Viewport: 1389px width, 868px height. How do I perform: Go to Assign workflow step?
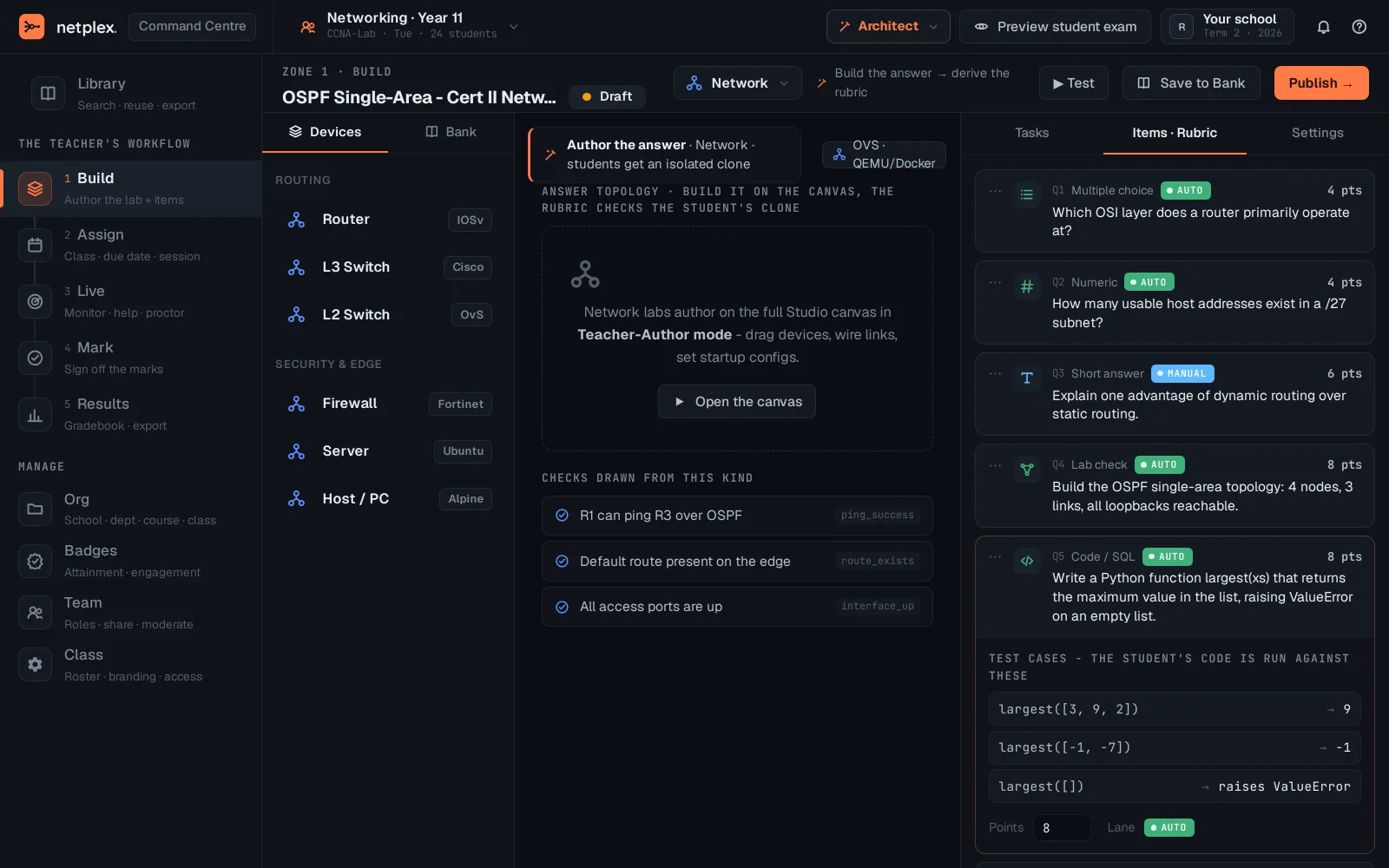coord(131,245)
